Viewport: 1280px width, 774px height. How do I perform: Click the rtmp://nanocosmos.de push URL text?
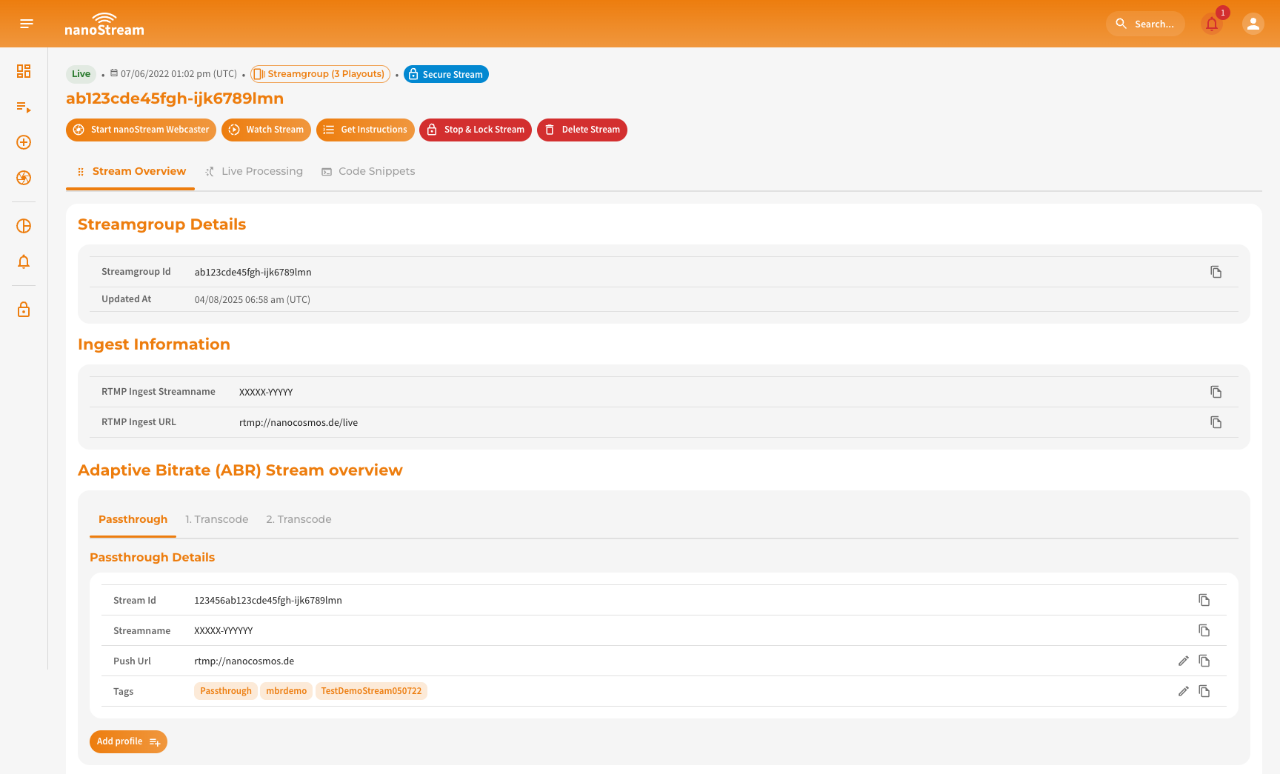tap(244, 661)
